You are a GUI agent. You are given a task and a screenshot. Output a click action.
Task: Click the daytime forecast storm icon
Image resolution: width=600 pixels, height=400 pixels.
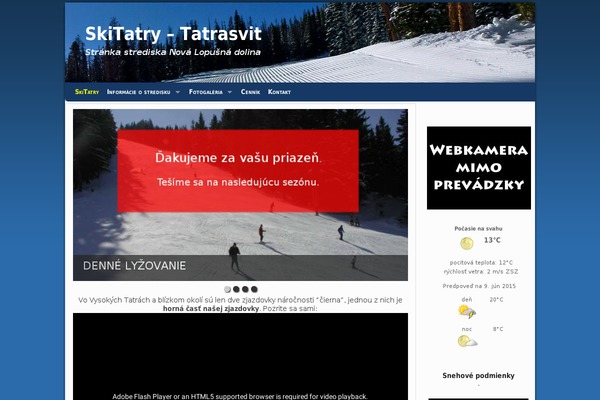tap(467, 311)
